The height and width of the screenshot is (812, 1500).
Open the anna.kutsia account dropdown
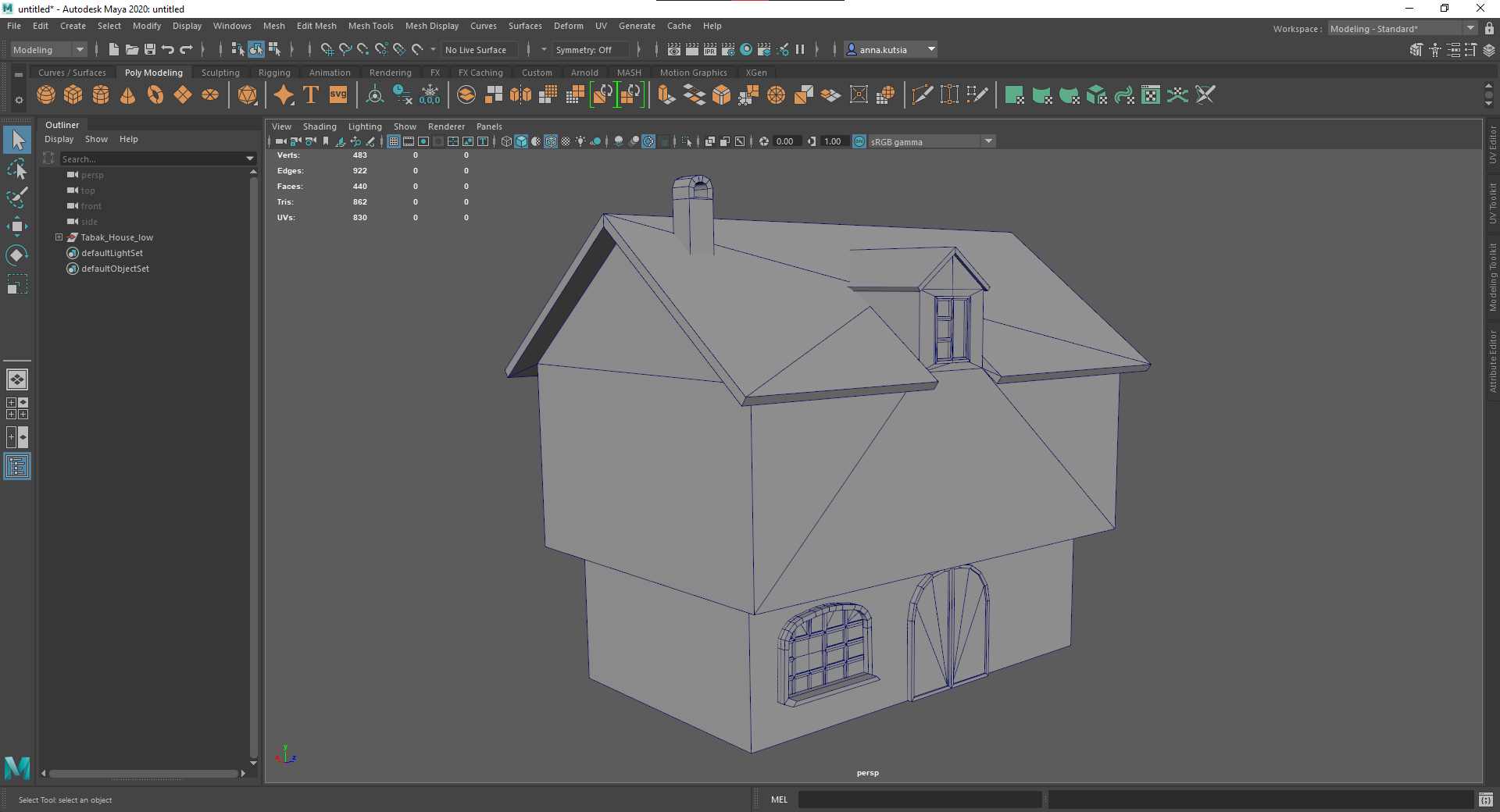click(x=891, y=49)
